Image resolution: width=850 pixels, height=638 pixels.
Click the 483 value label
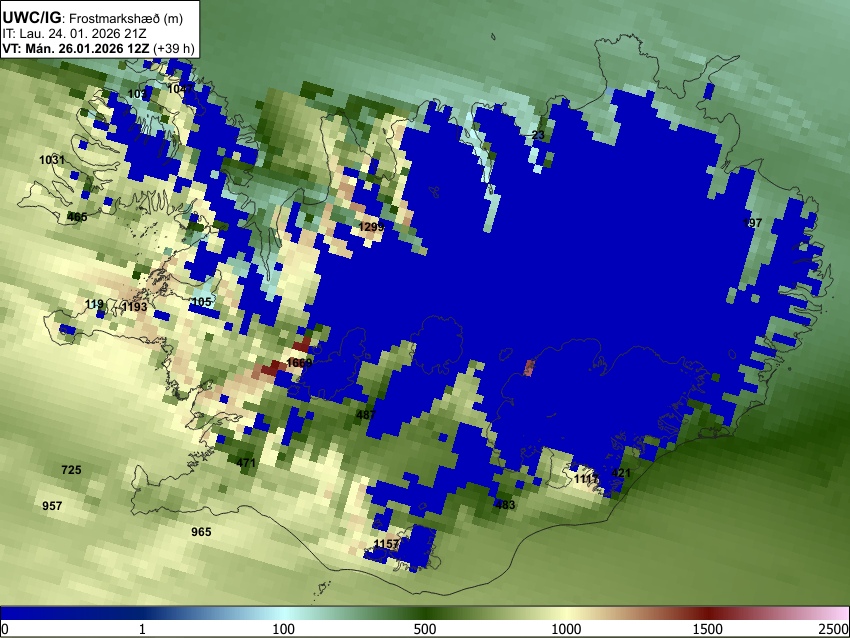pyautogui.click(x=505, y=505)
